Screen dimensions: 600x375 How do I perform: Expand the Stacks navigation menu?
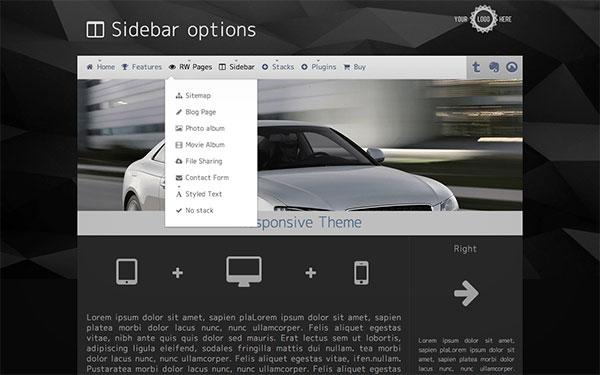point(278,67)
